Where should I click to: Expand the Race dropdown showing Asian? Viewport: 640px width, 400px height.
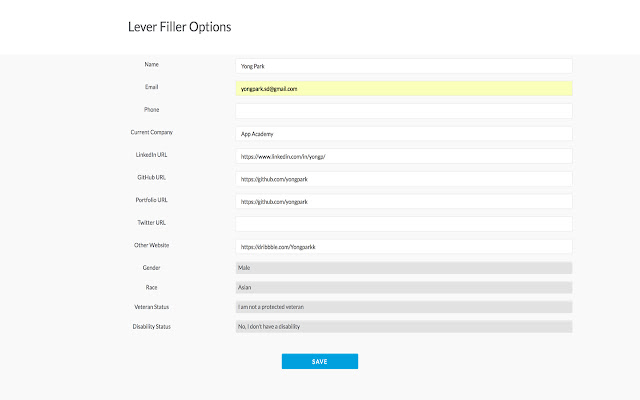point(403,287)
